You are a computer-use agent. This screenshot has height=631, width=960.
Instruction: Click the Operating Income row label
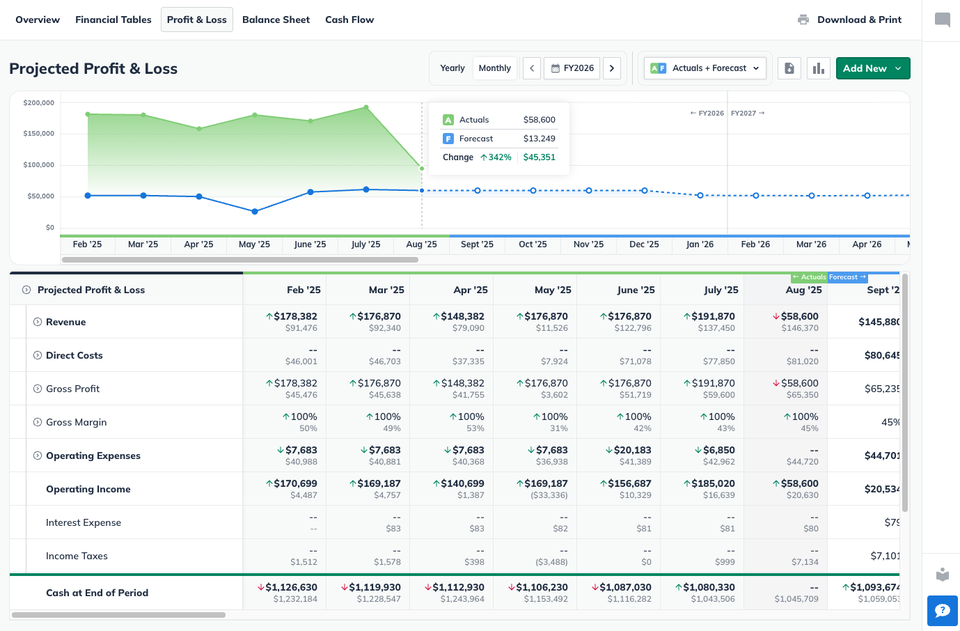click(88, 489)
